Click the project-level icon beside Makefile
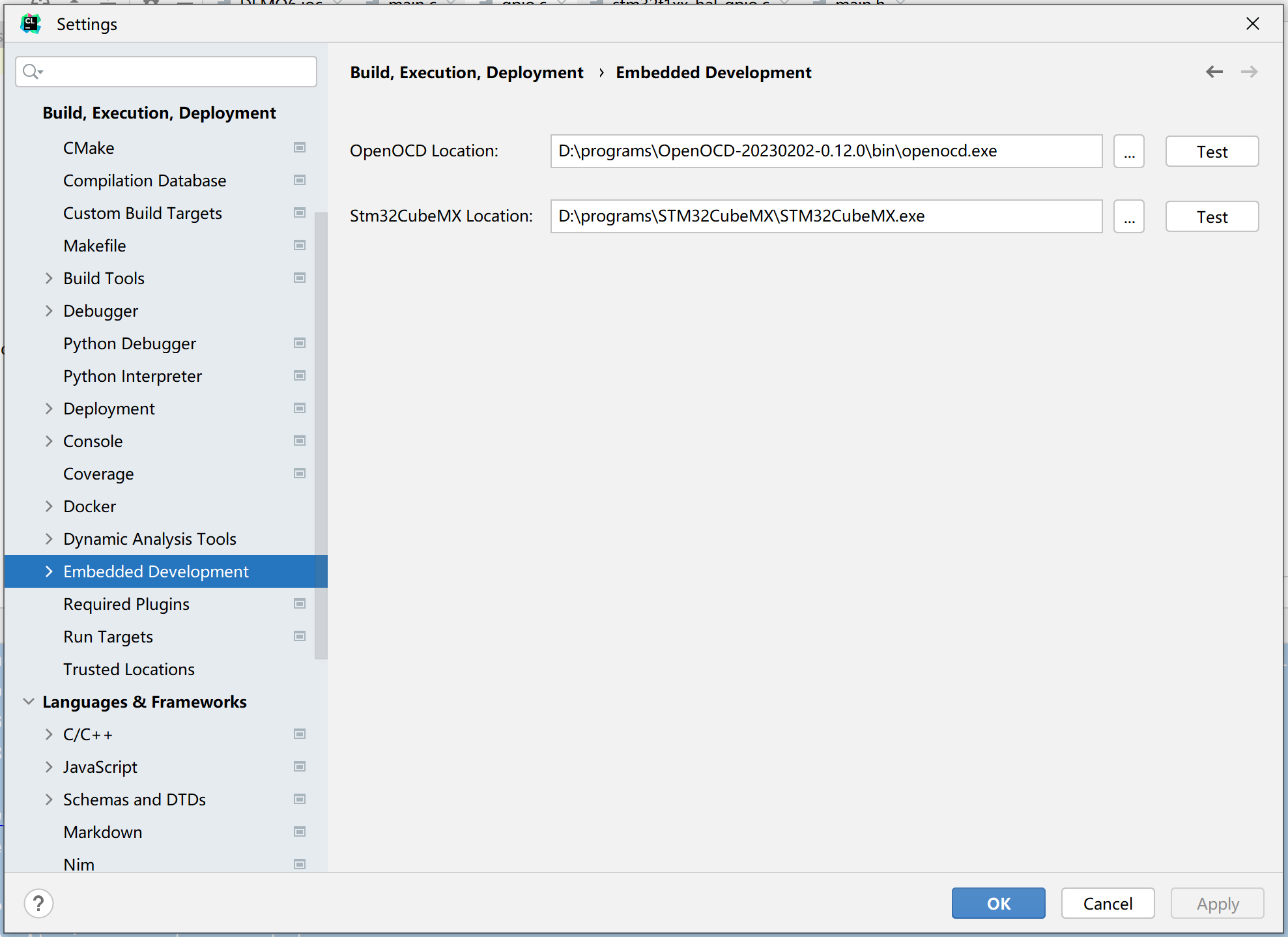The image size is (1288, 937). click(300, 246)
